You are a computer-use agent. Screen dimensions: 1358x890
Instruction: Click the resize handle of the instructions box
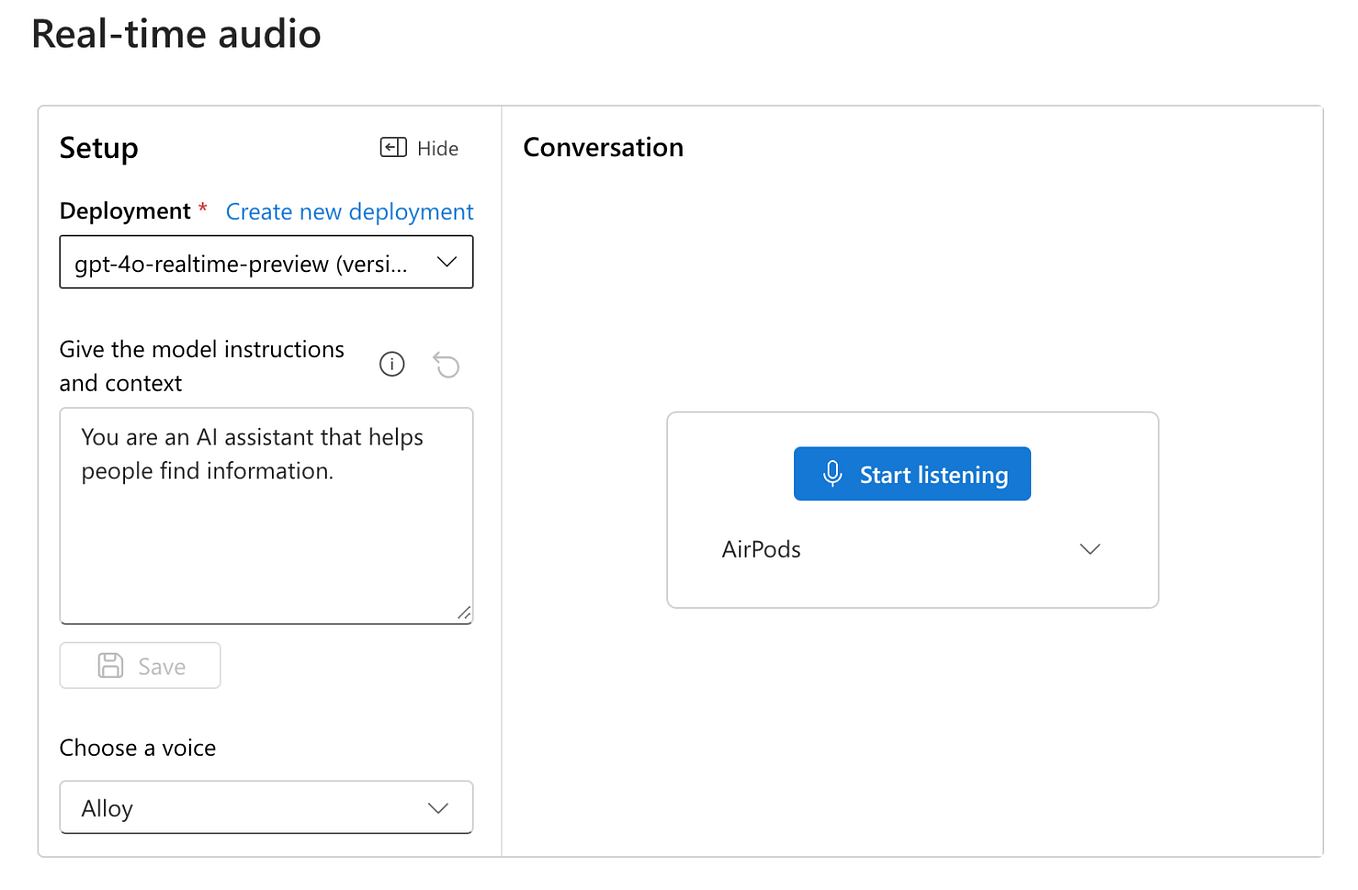click(x=464, y=614)
